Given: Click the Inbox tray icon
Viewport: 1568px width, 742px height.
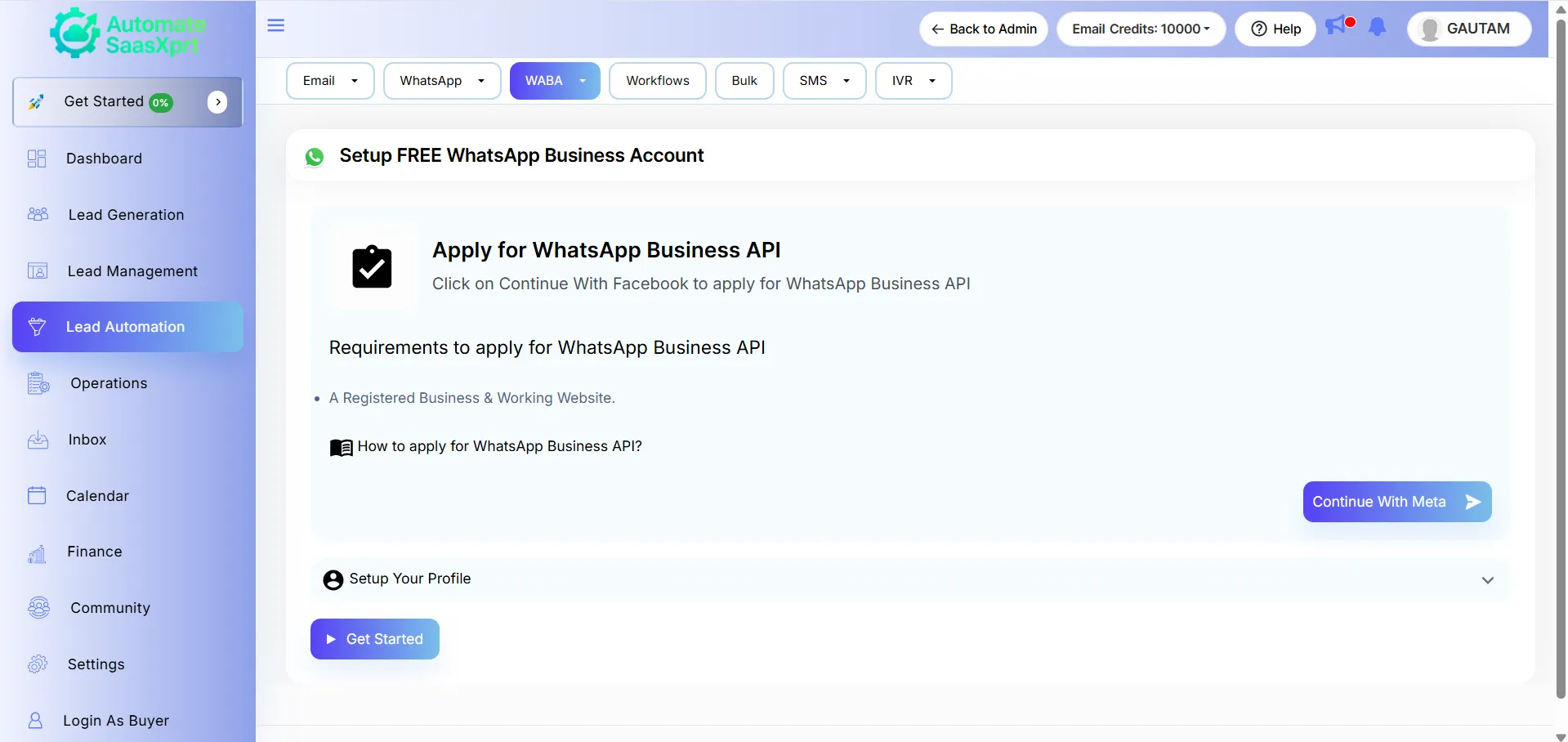Looking at the screenshot, I should [x=38, y=440].
